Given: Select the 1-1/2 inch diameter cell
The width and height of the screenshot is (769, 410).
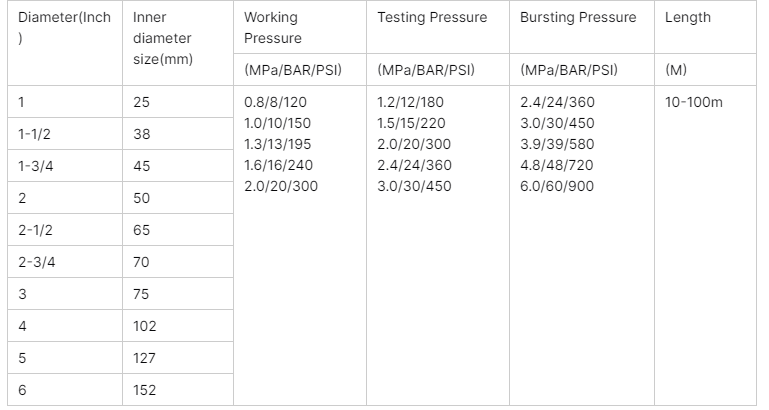Looking at the screenshot, I should (65, 134).
